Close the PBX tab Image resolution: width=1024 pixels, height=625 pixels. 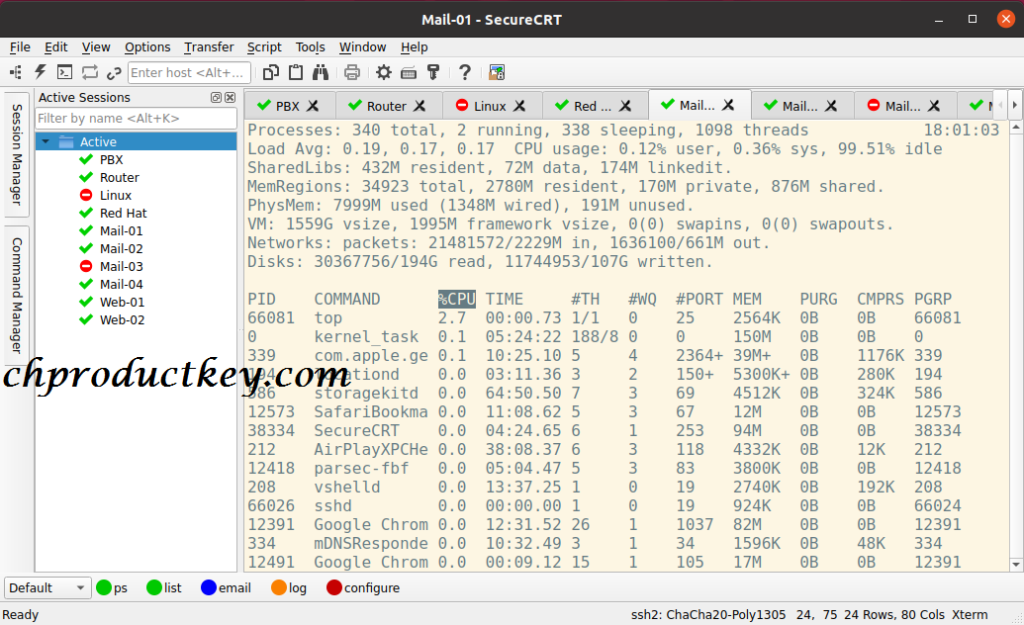click(313, 106)
